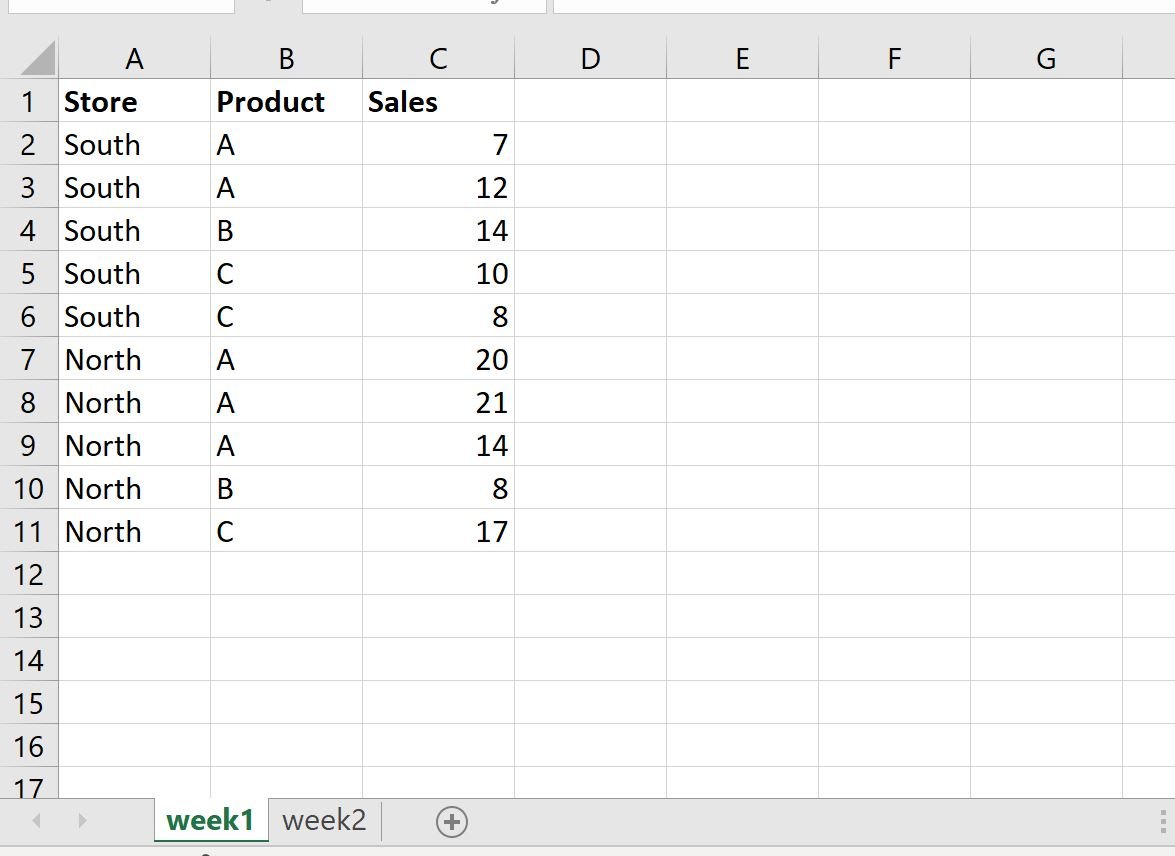Add a new sheet with plus icon
1175x856 pixels.
pos(452,822)
